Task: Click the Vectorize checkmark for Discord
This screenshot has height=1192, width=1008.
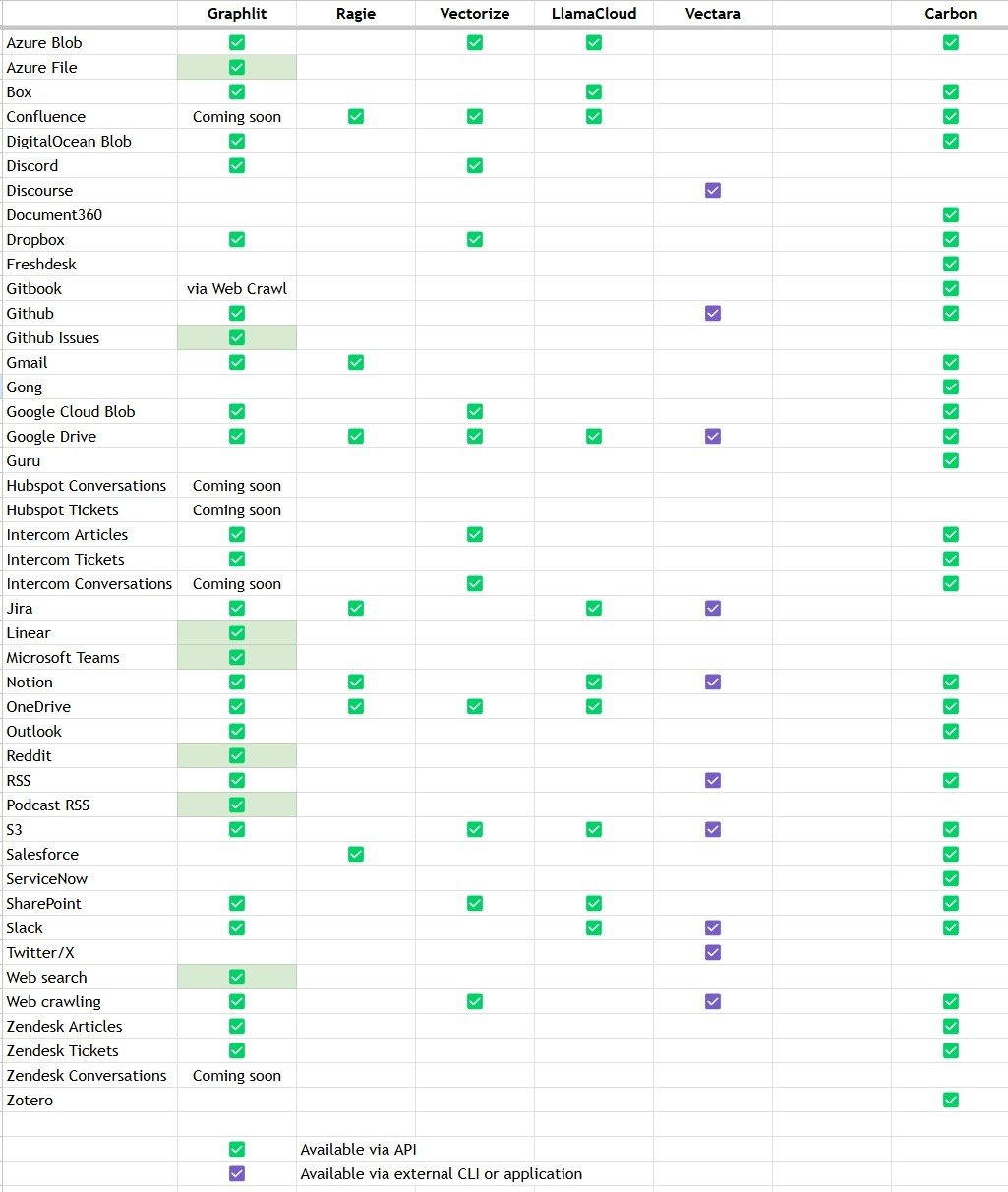Action: 475,166
